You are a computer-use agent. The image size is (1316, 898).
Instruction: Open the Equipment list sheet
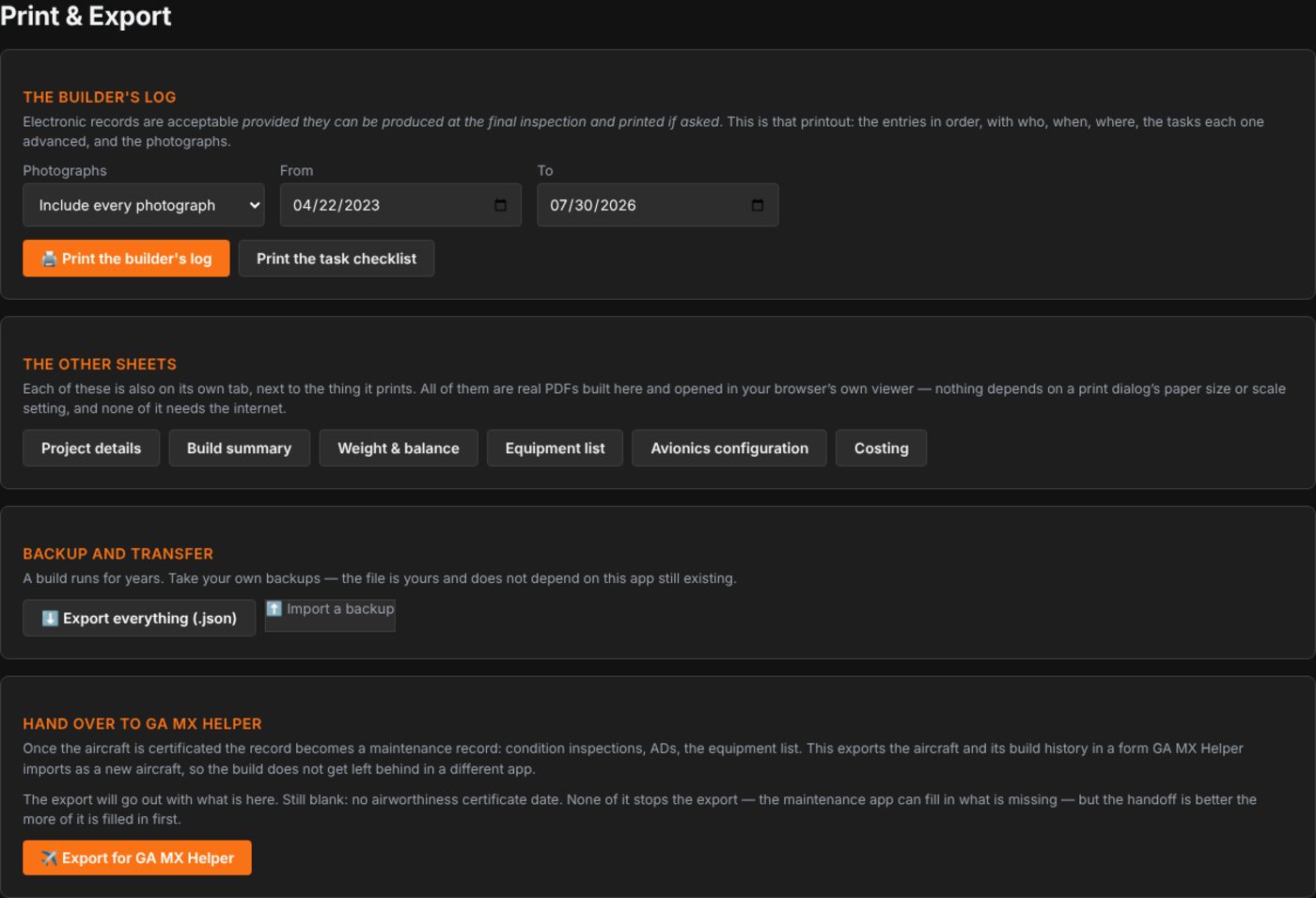(x=555, y=449)
